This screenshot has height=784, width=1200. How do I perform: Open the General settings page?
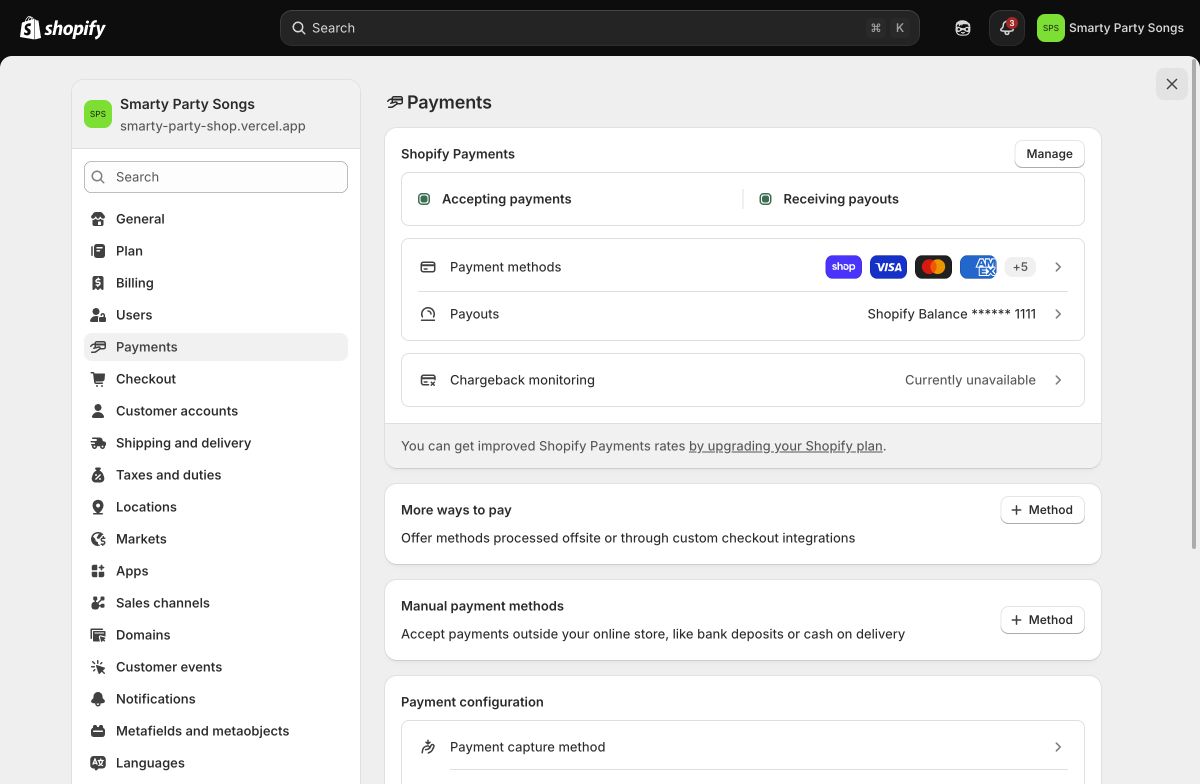[216, 219]
